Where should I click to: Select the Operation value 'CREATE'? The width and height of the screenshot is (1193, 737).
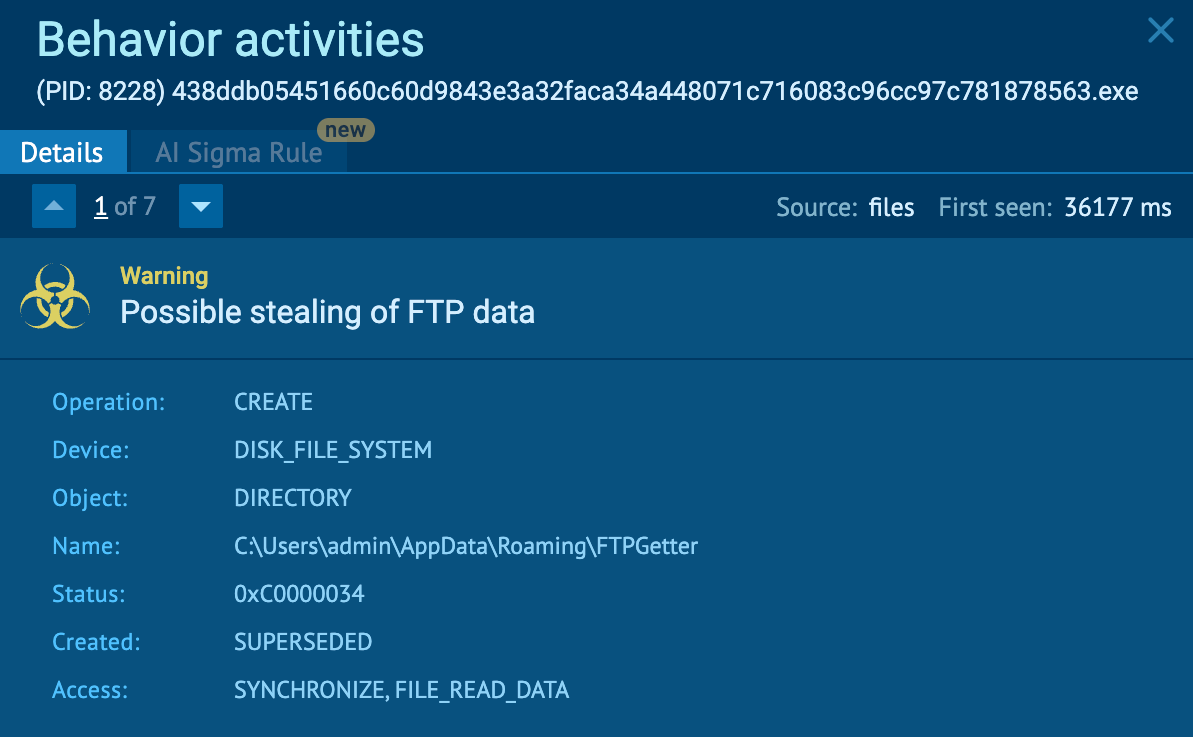(x=273, y=402)
